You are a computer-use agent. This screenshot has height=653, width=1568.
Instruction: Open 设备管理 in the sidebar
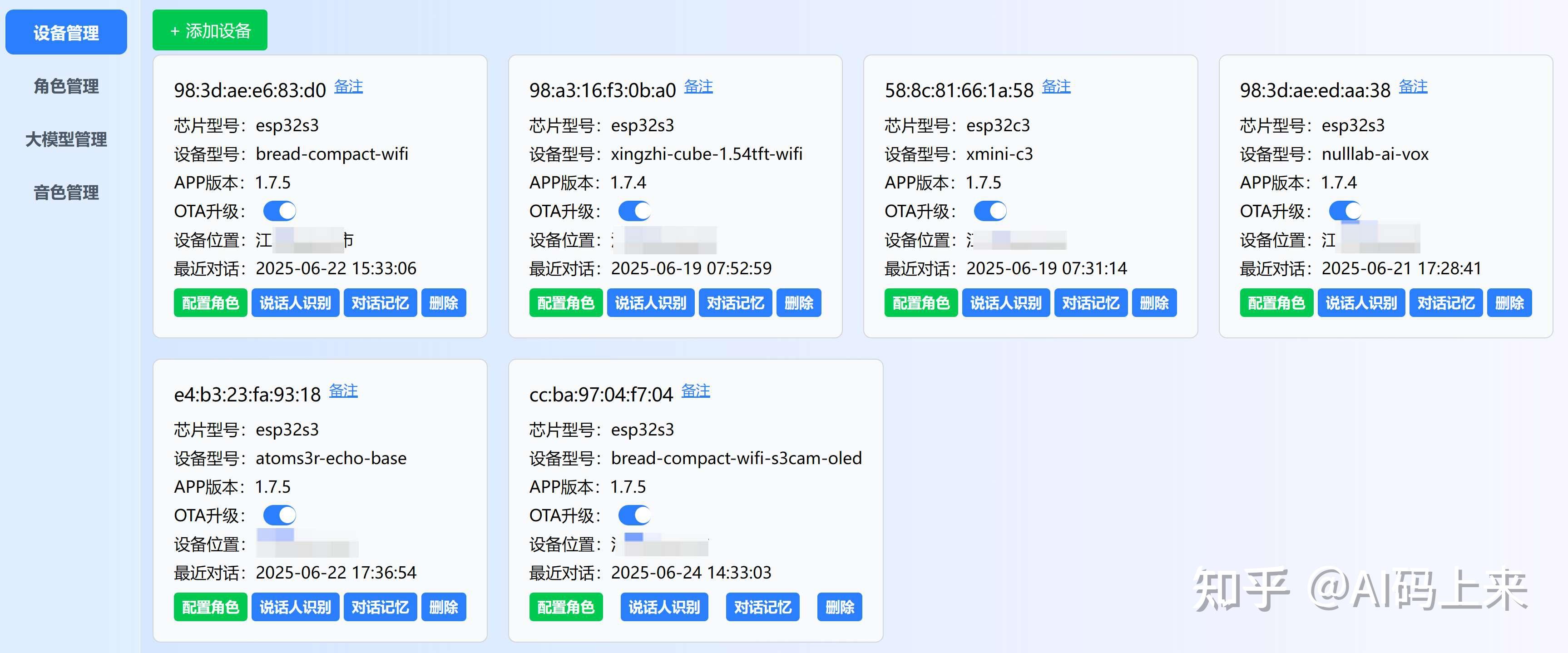click(66, 33)
